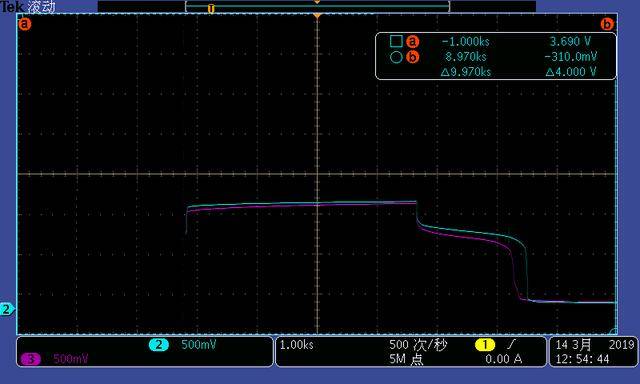Click the Δ9.970ks delta time readout
This screenshot has width=640, height=384.
tap(466, 72)
